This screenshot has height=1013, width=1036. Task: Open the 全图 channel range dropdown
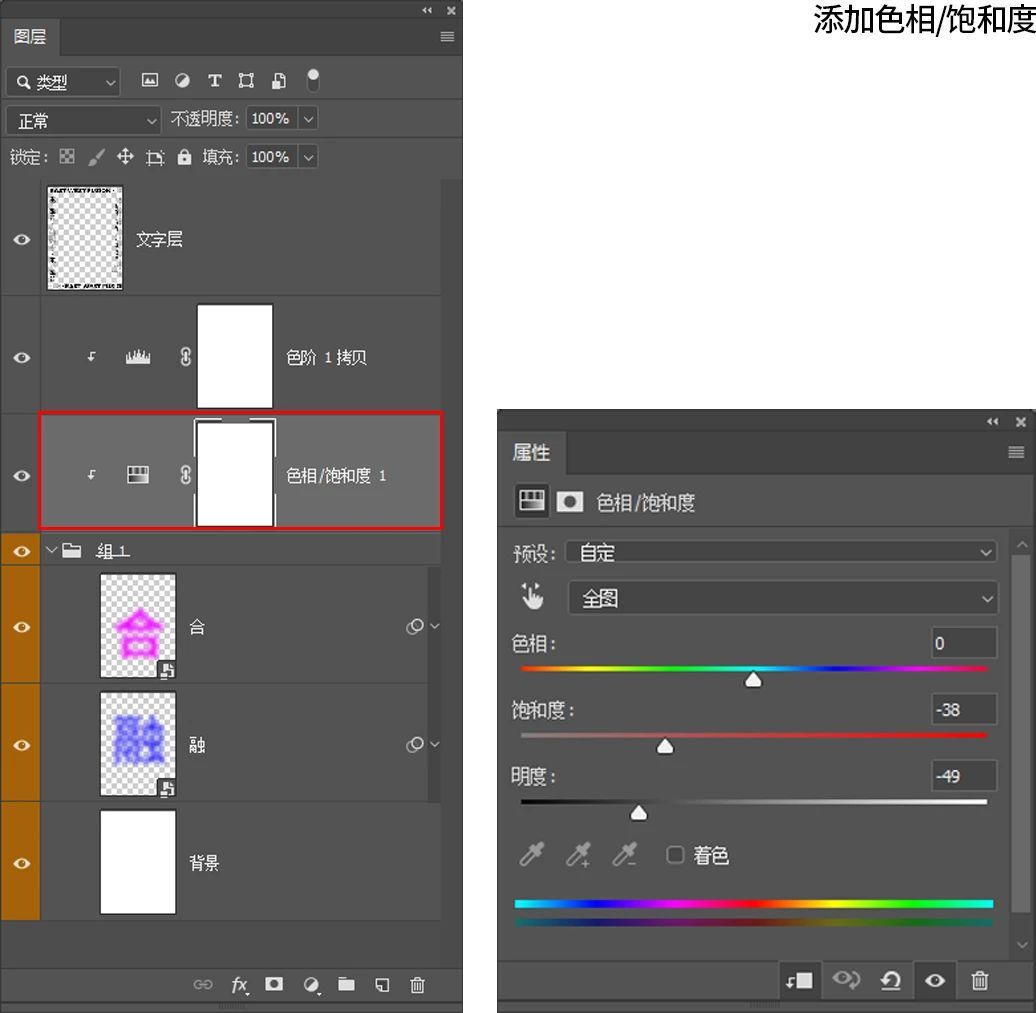coord(783,598)
